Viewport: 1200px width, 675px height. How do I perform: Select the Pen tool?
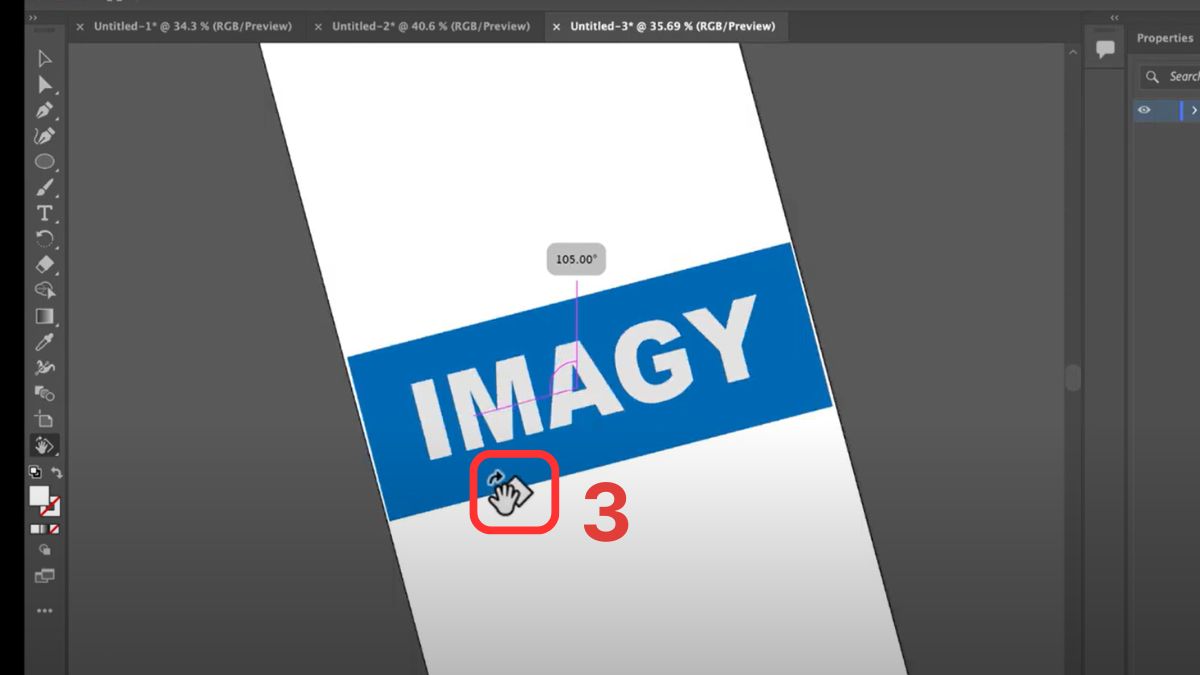pyautogui.click(x=44, y=110)
